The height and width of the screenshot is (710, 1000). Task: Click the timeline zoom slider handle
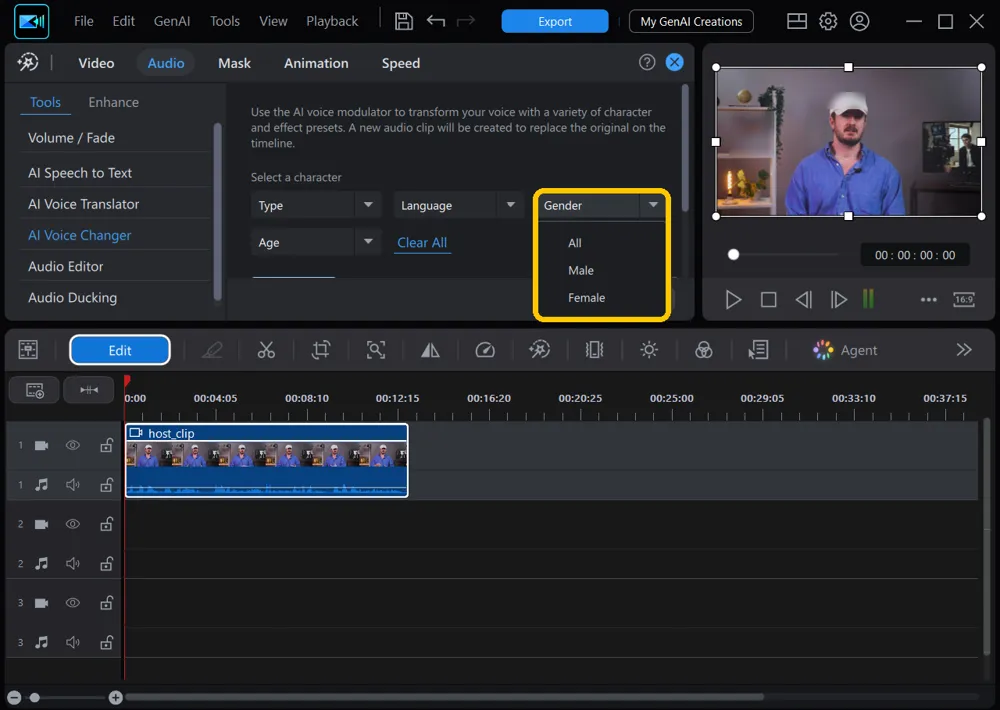click(x=35, y=698)
